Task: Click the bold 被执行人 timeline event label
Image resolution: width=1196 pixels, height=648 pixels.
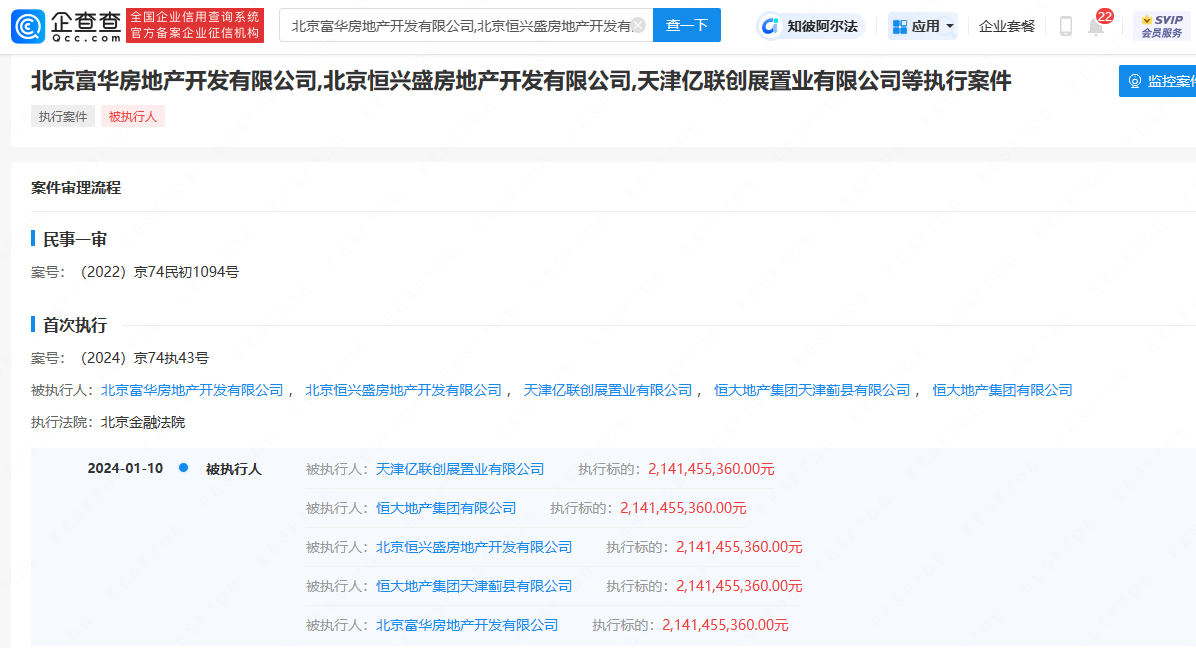Action: 233,470
